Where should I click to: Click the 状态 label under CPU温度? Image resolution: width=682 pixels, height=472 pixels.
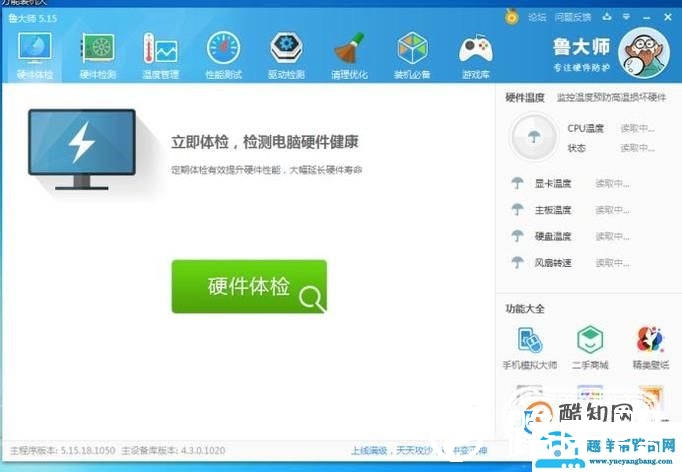click(576, 148)
